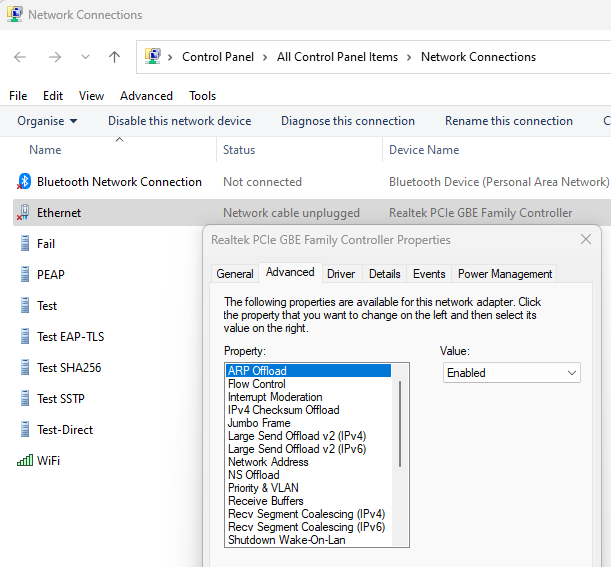This screenshot has height=567, width=611.
Task: Click Diagnose this connection
Action: [348, 121]
